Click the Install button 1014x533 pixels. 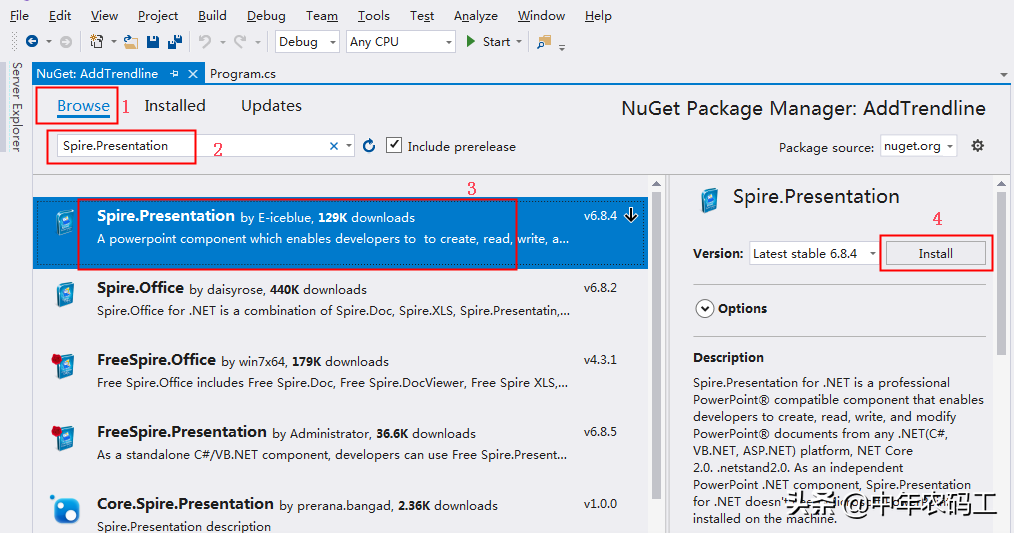tap(935, 254)
